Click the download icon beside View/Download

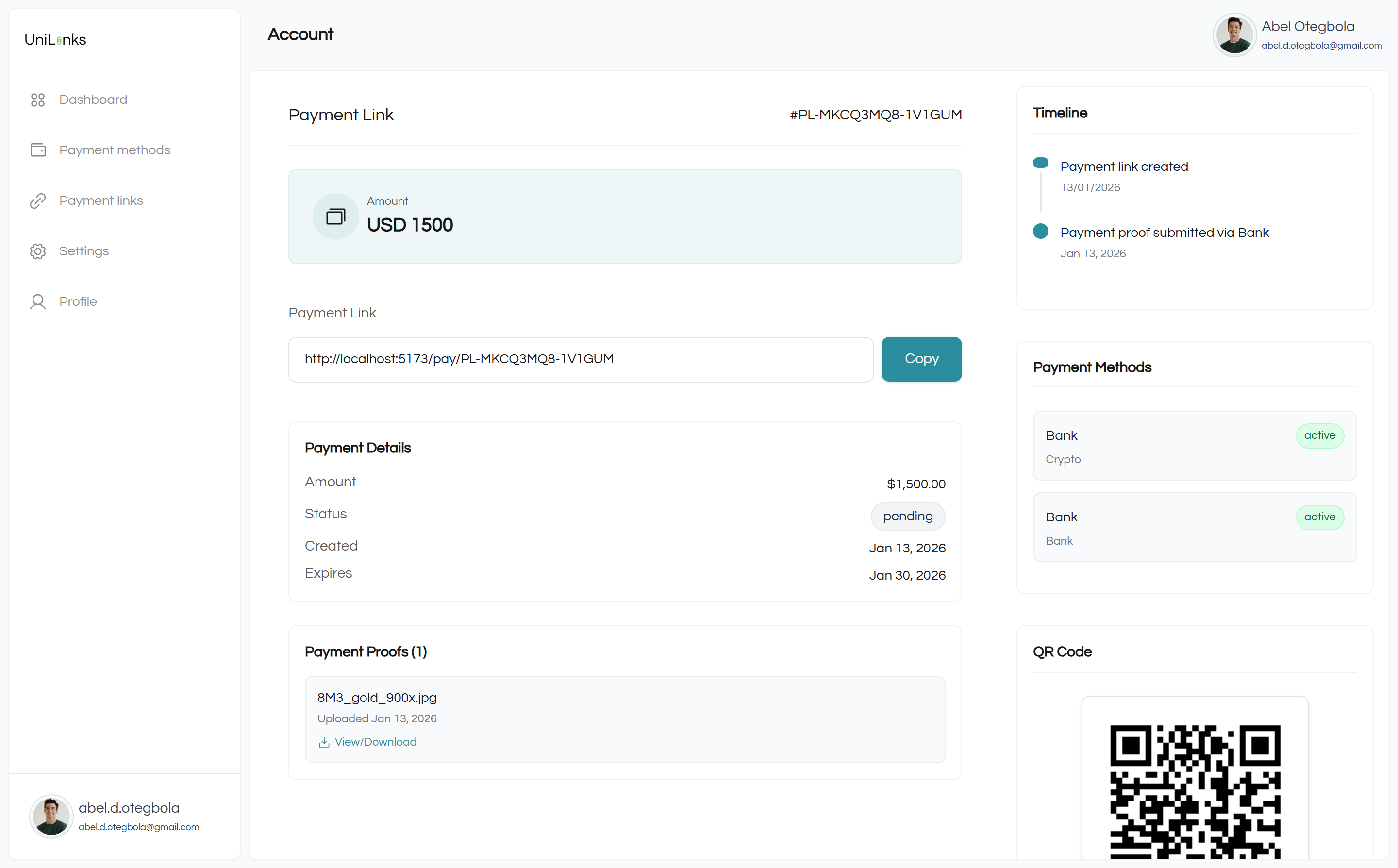tap(324, 742)
